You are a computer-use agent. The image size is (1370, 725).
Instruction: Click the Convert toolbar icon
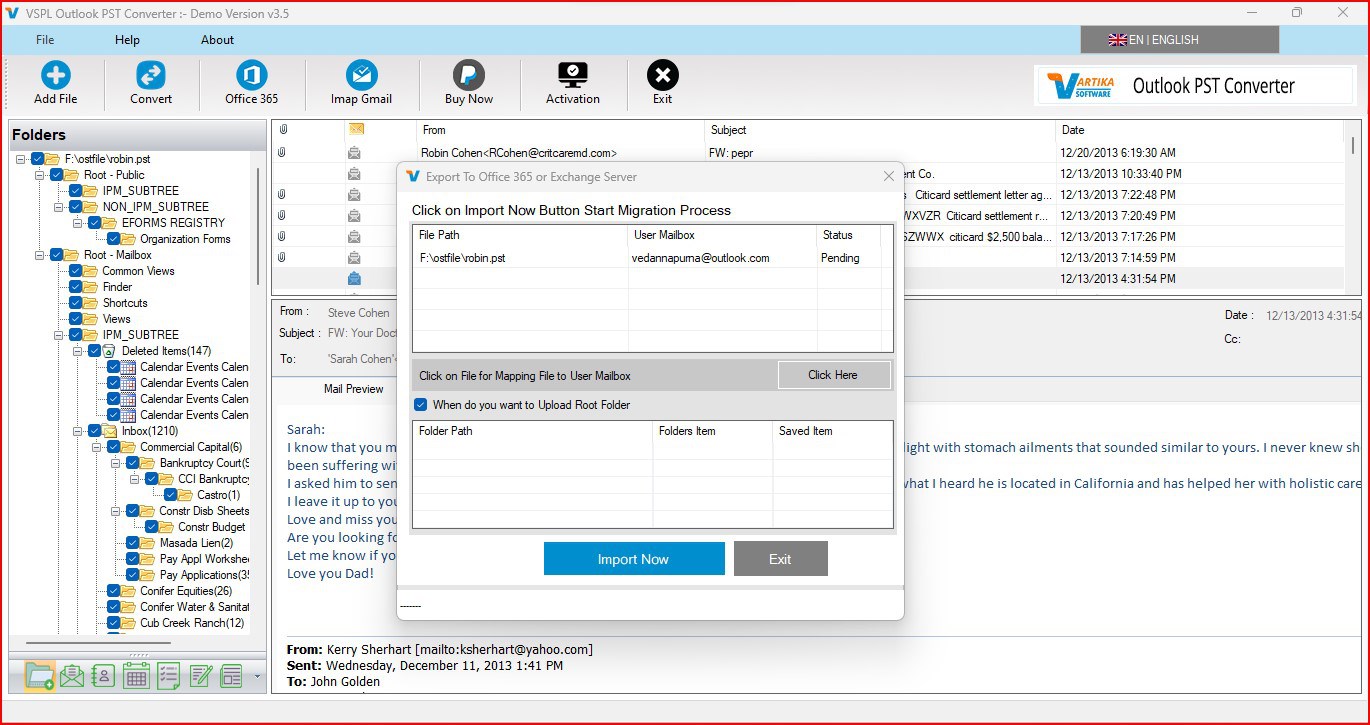pos(151,75)
